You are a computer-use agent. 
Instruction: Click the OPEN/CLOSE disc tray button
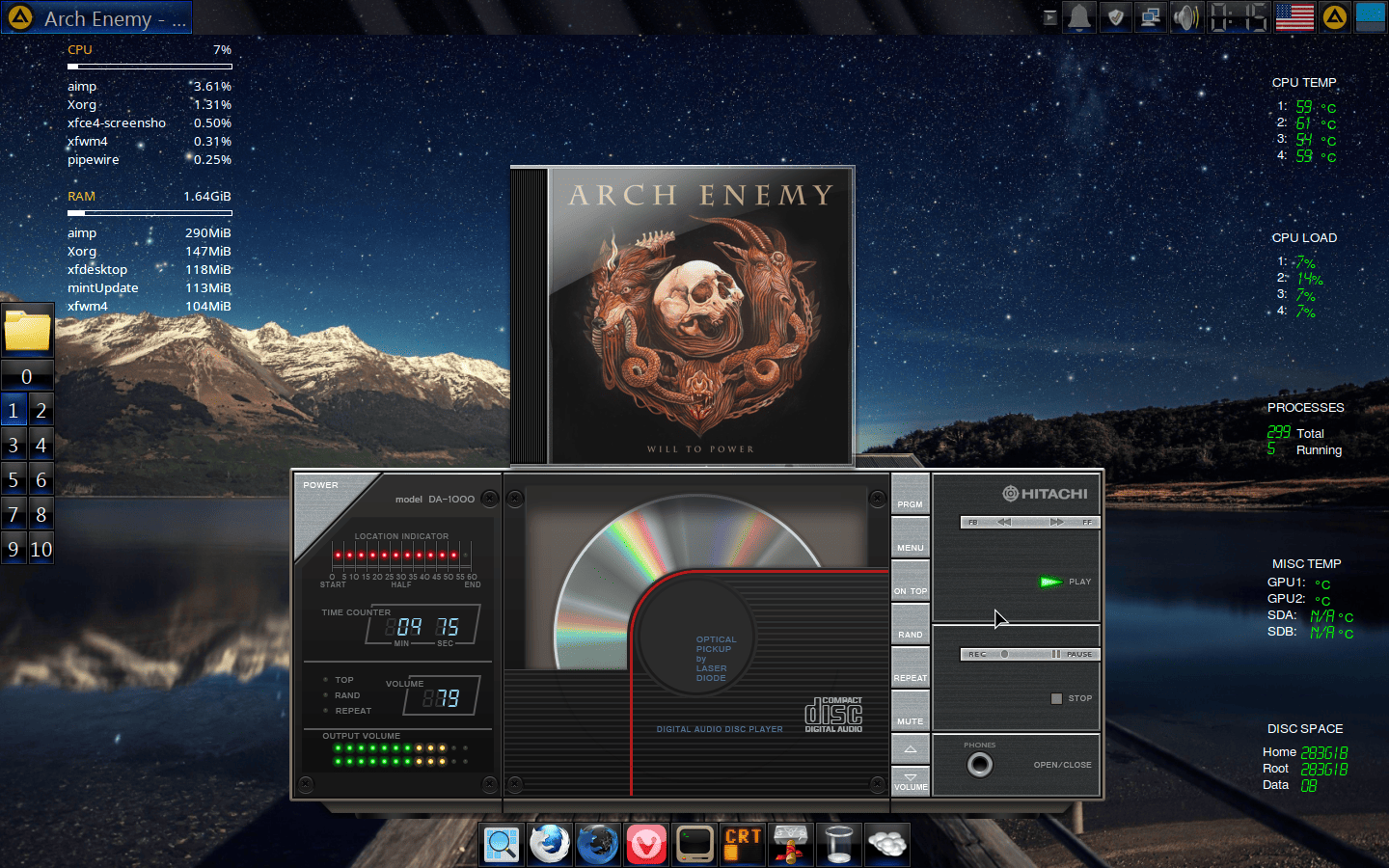[x=1062, y=765]
